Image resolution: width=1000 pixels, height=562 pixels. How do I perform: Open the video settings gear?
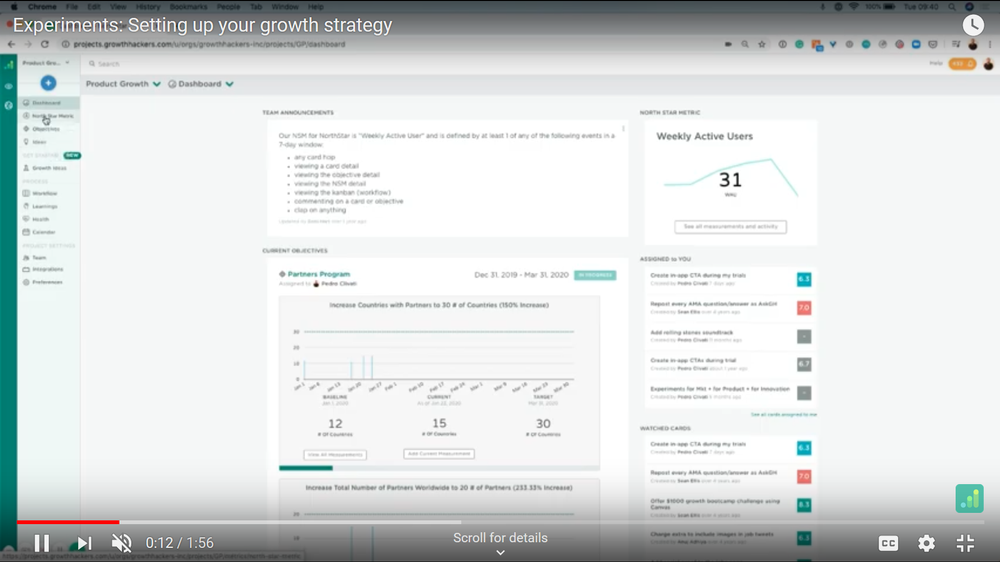pos(927,543)
